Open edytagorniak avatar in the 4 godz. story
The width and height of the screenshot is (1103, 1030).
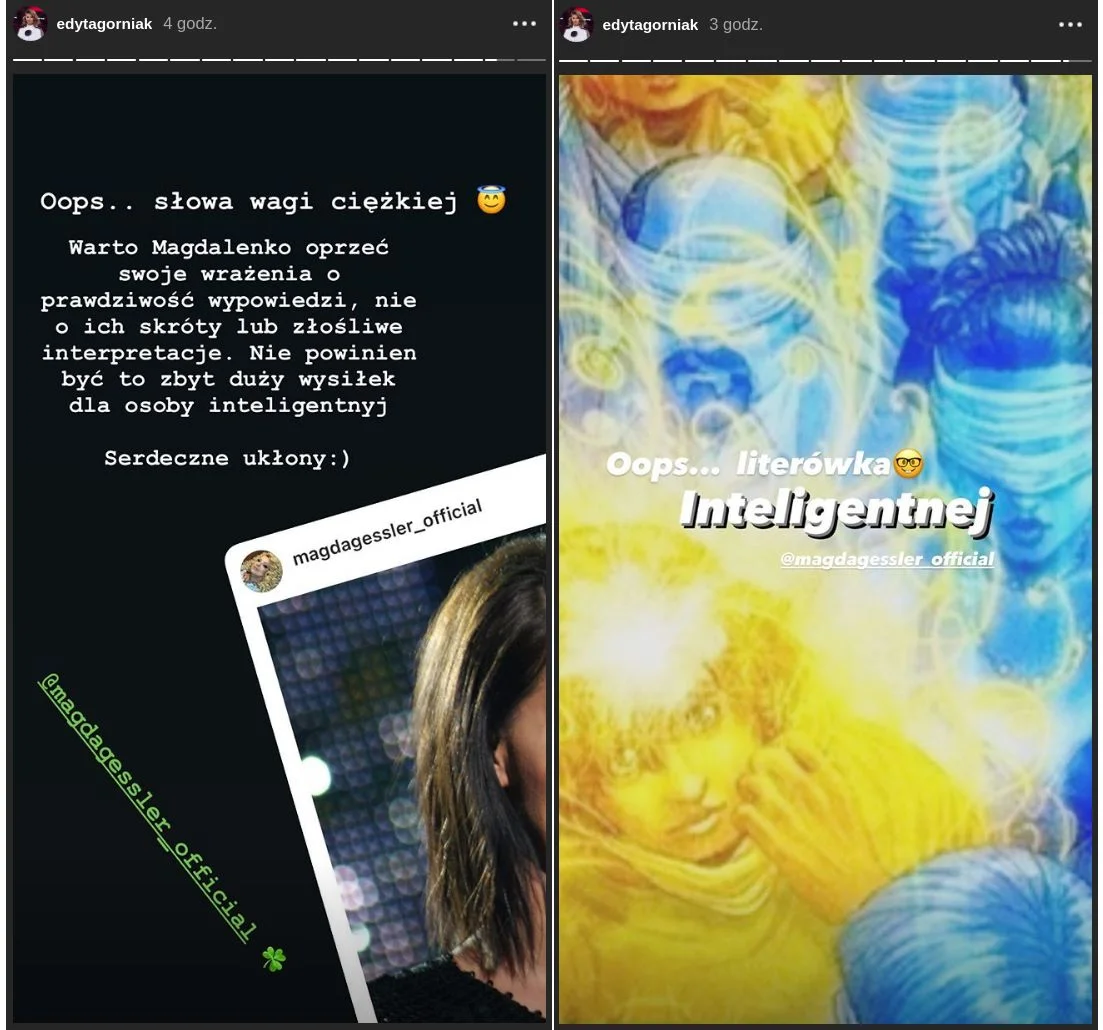31,24
